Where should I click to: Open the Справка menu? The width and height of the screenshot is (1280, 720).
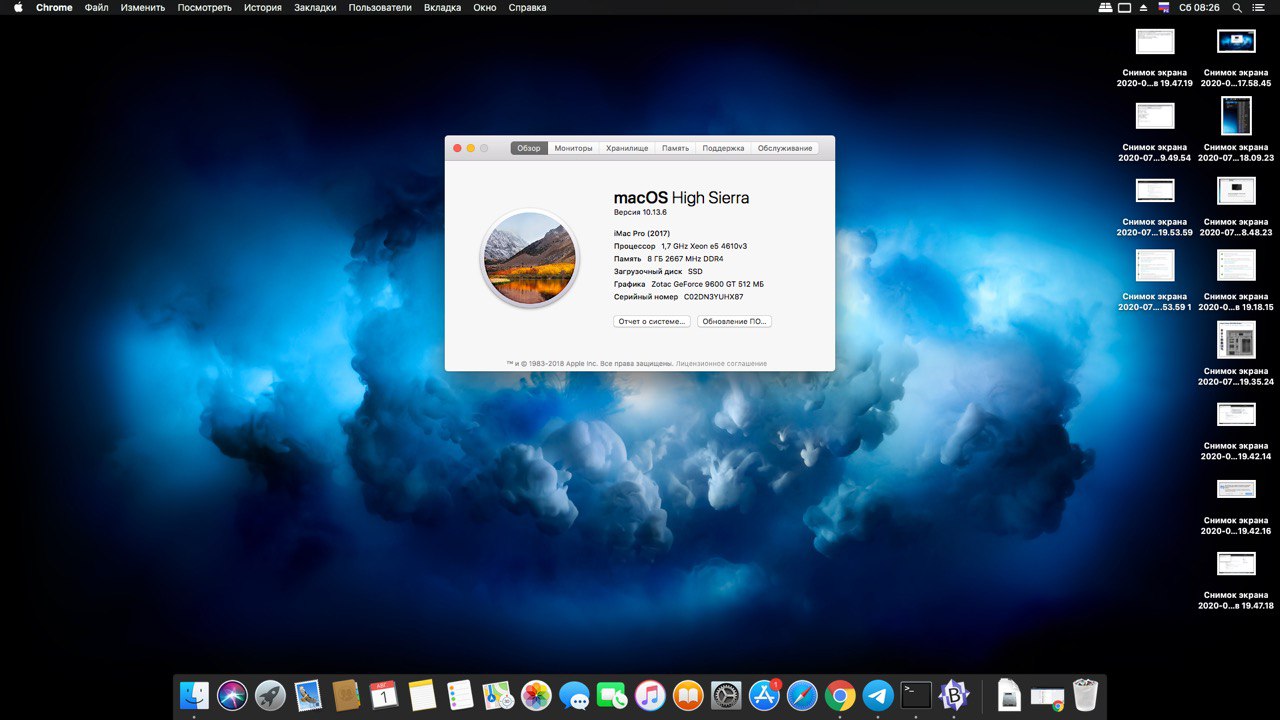(528, 7)
